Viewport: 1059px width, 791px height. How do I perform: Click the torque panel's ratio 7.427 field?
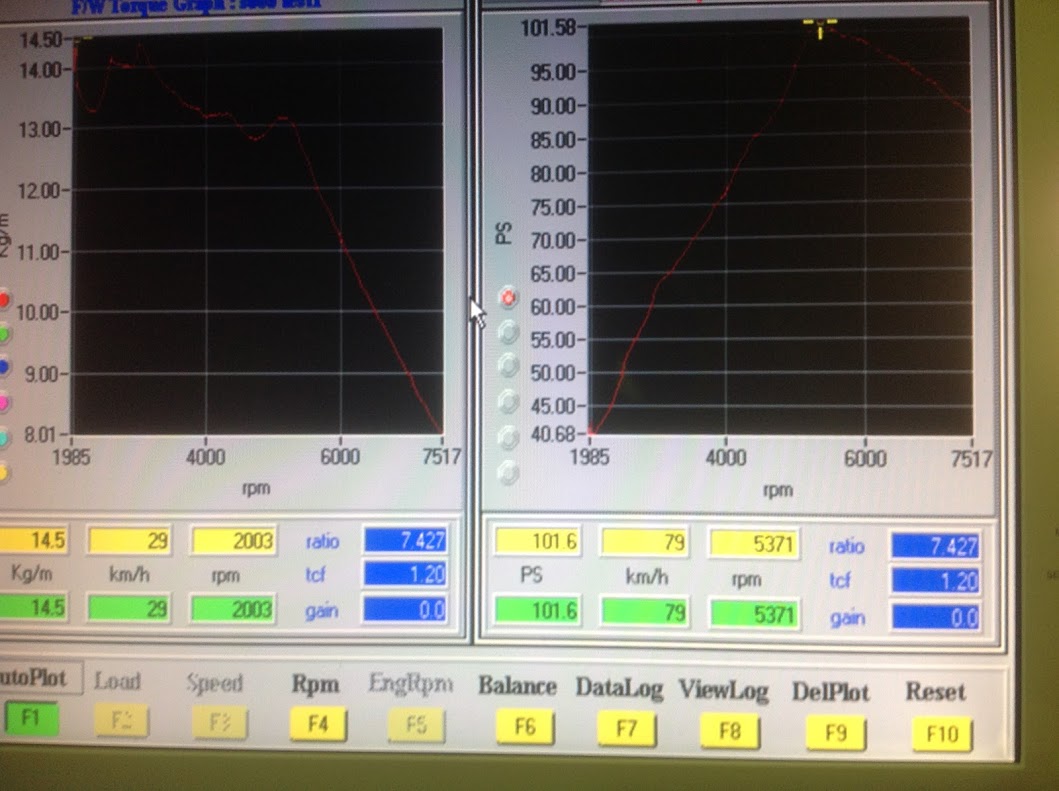[405, 540]
